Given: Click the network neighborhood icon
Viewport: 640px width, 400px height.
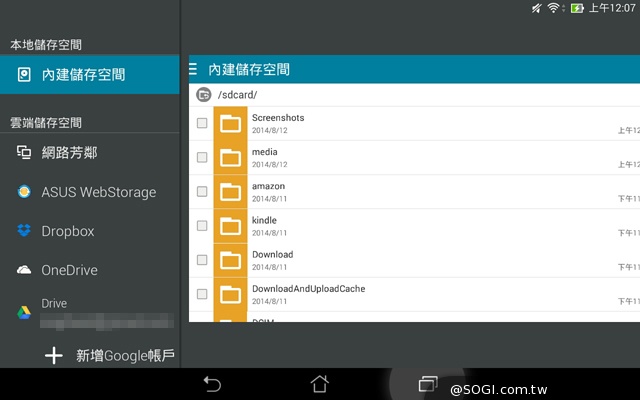Looking at the screenshot, I should tap(24, 152).
